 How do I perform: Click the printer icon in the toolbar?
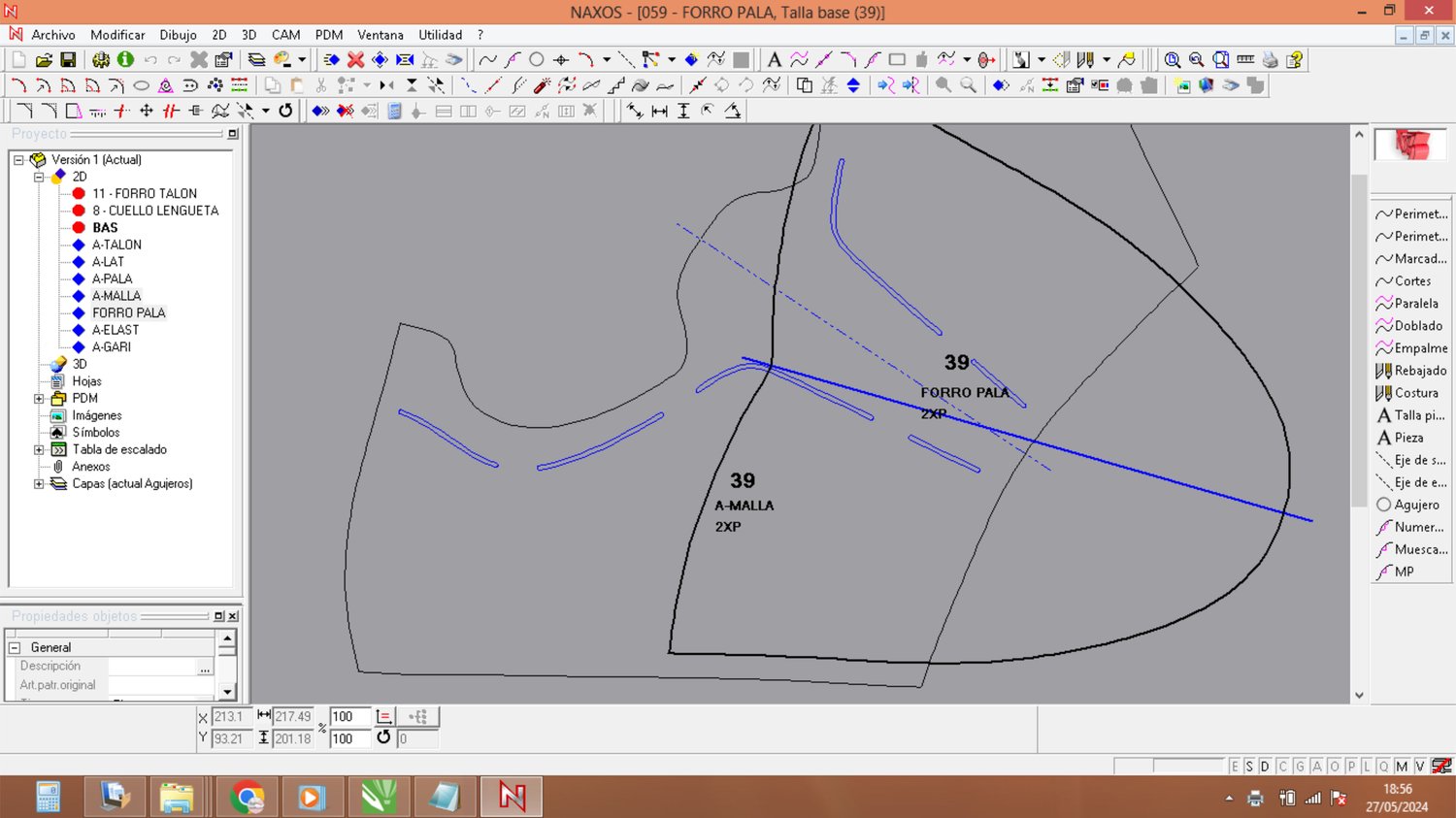coord(1270,60)
